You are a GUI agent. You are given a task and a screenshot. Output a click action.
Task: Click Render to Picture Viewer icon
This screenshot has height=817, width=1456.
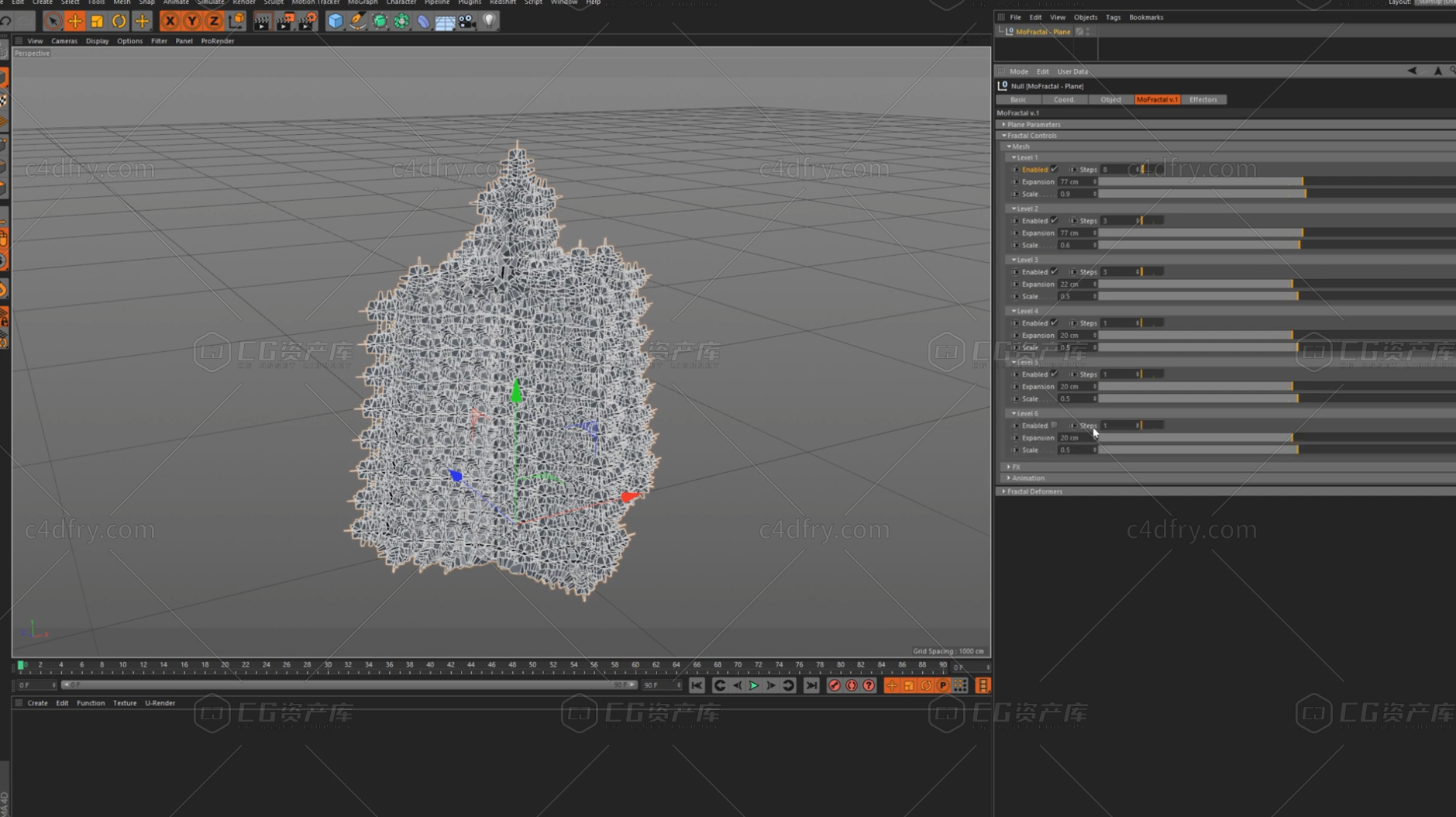[284, 21]
